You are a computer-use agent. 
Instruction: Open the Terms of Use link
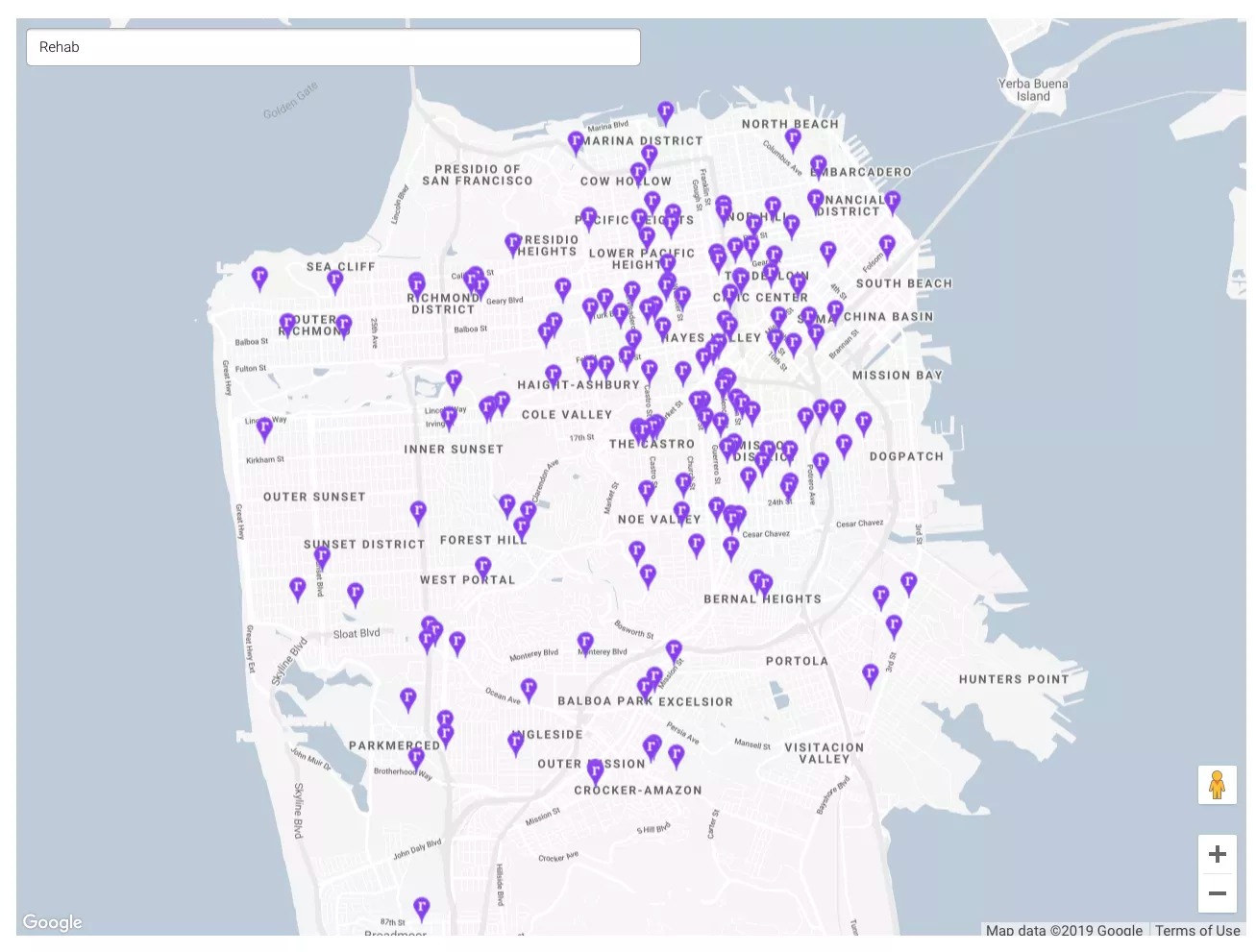click(1197, 930)
